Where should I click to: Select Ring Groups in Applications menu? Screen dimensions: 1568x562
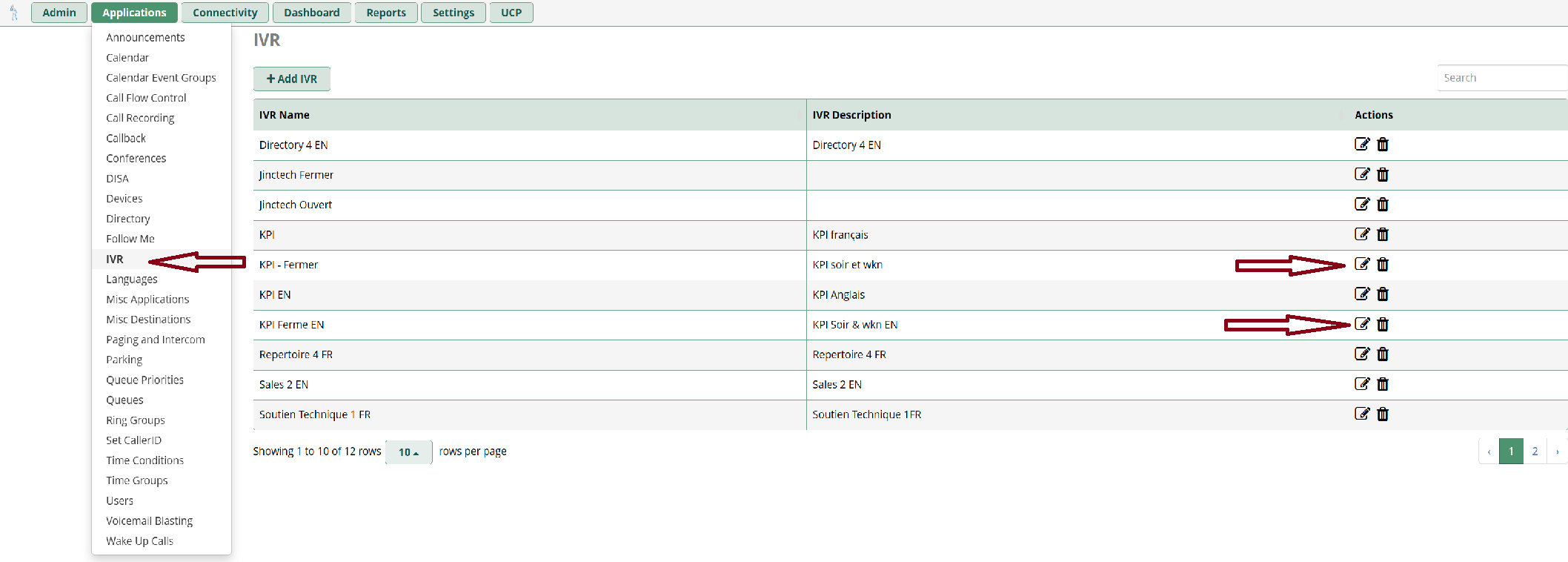tap(136, 420)
